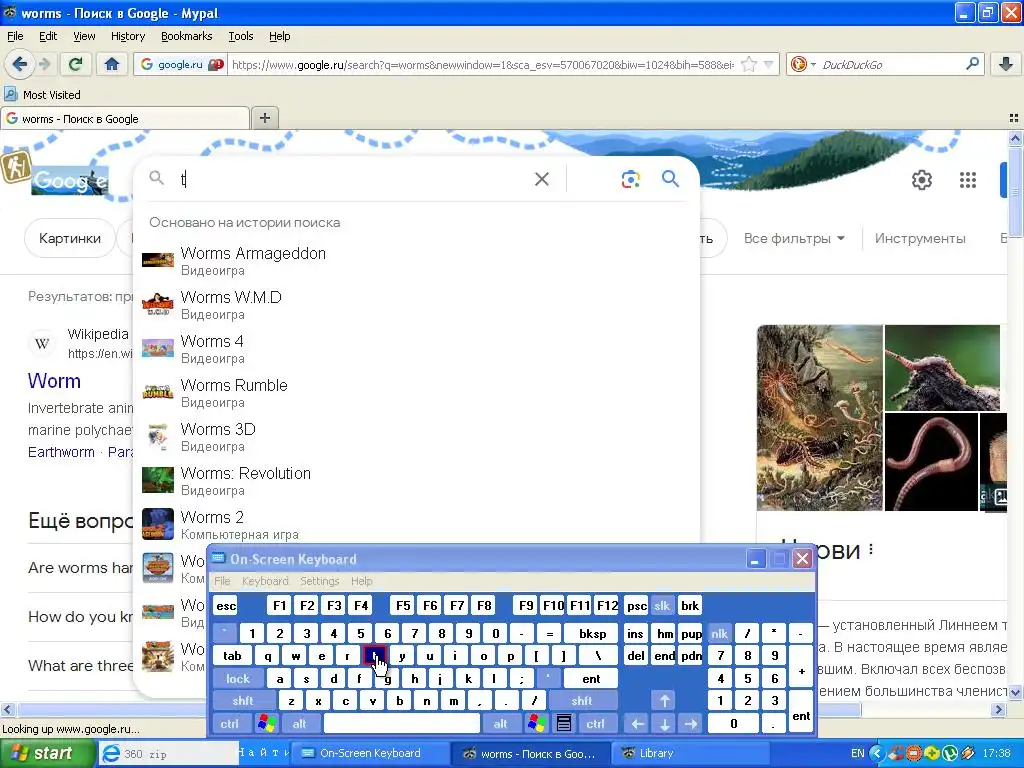Click the Картинки filter button
1024x768 pixels.
coord(70,238)
